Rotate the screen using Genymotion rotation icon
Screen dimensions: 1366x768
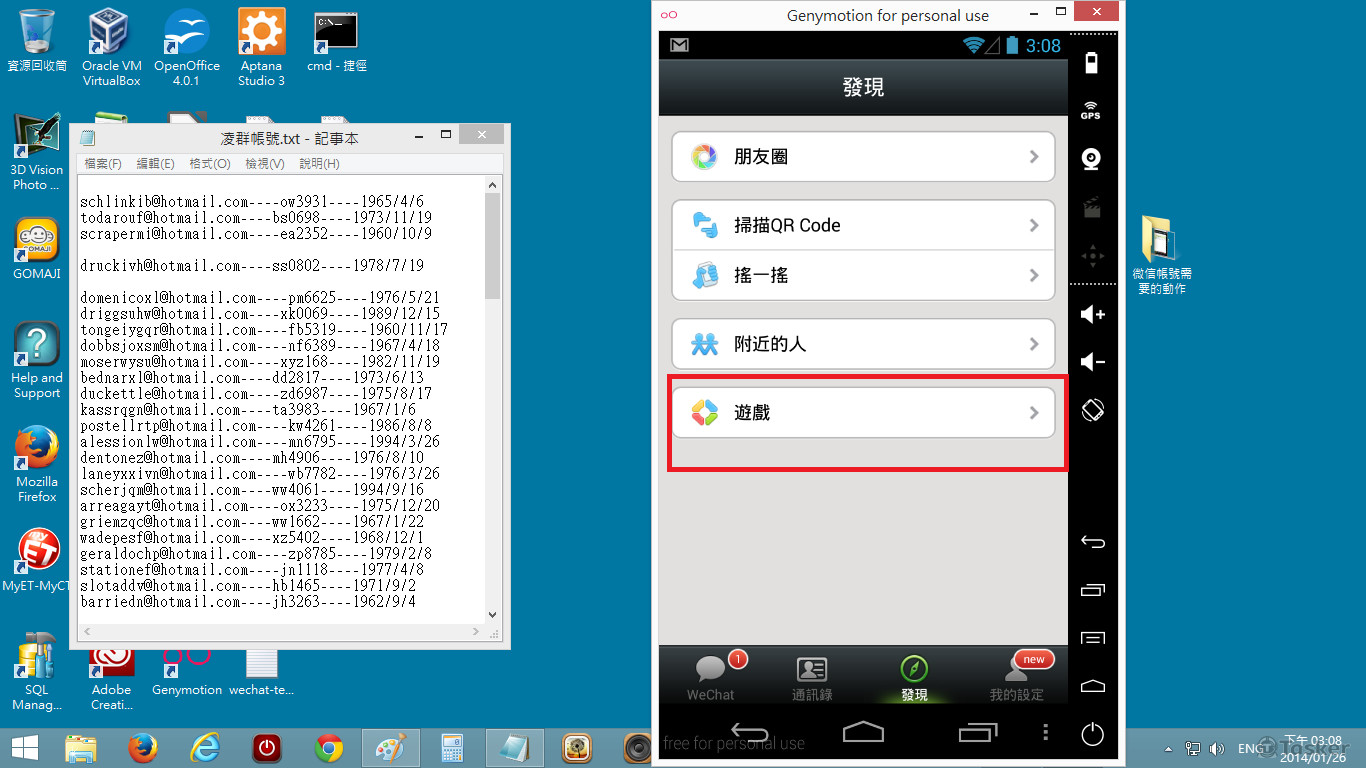pos(1092,409)
